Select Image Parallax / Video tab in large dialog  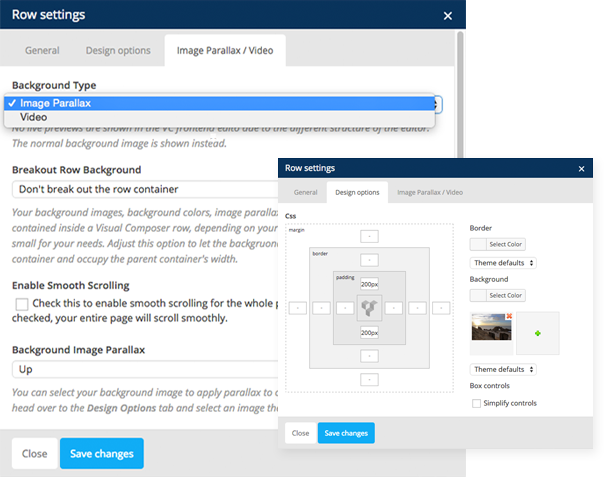pos(225,50)
